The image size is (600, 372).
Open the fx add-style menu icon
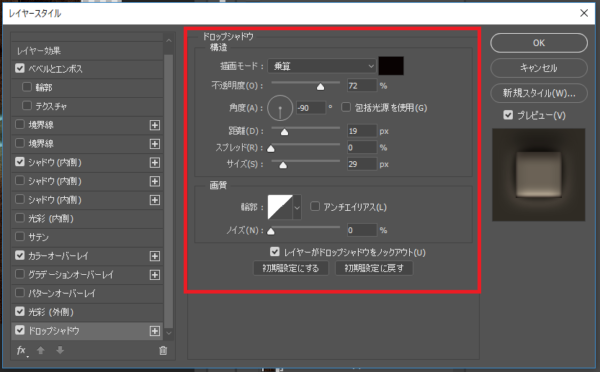click(x=22, y=351)
